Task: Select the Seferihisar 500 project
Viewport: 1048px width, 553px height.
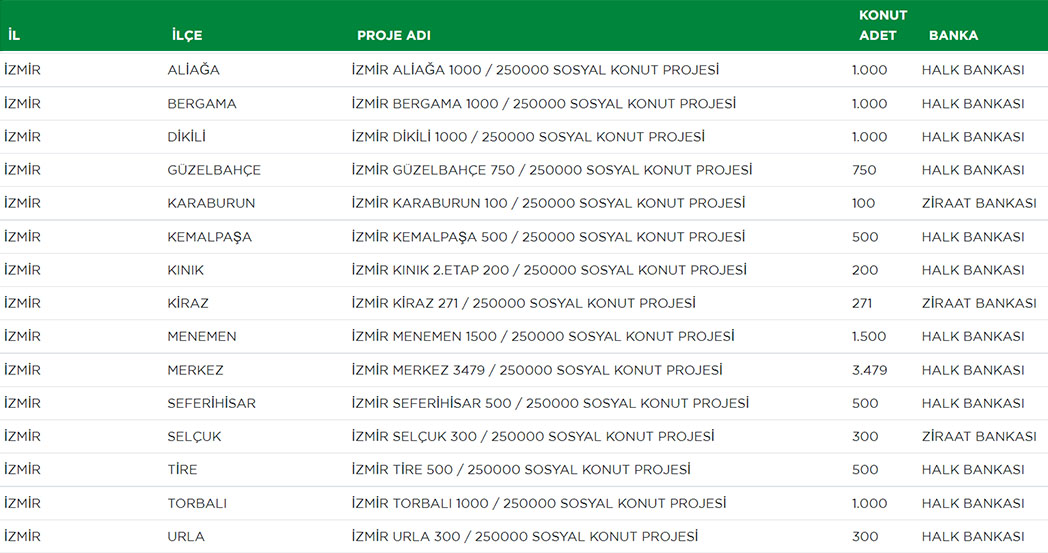Action: click(x=550, y=403)
